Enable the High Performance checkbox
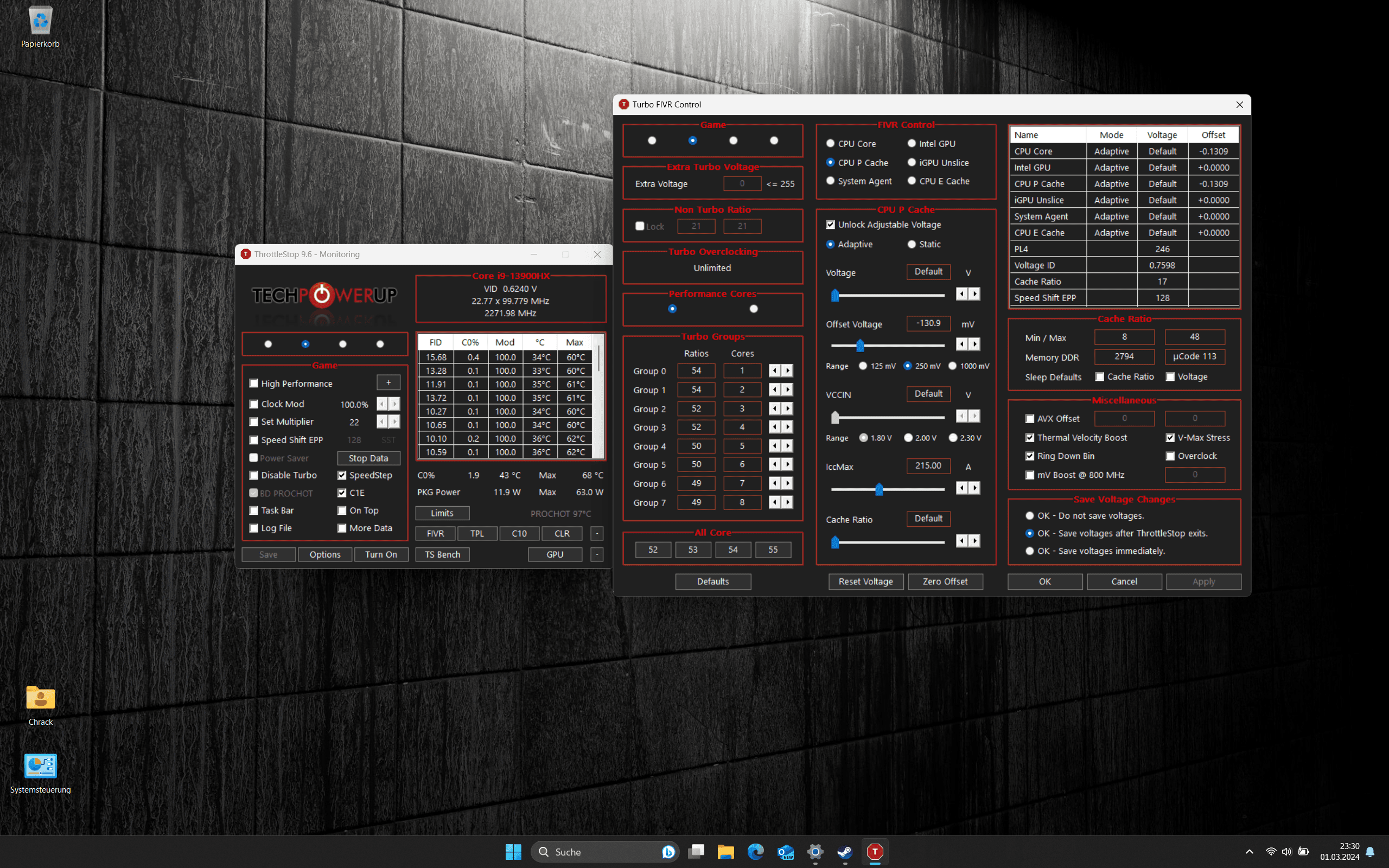The image size is (1389, 868). 254,384
